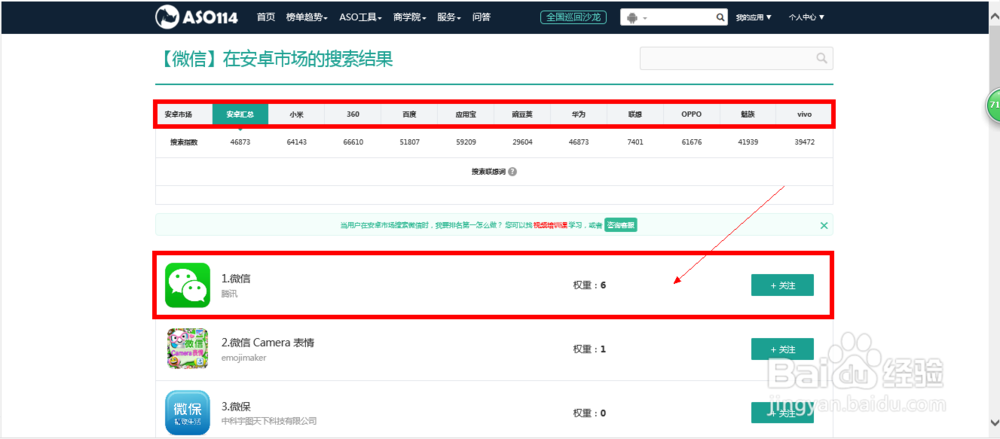Click the 权重：6 value for 微信
This screenshot has width=1000, height=439.
click(x=589, y=285)
